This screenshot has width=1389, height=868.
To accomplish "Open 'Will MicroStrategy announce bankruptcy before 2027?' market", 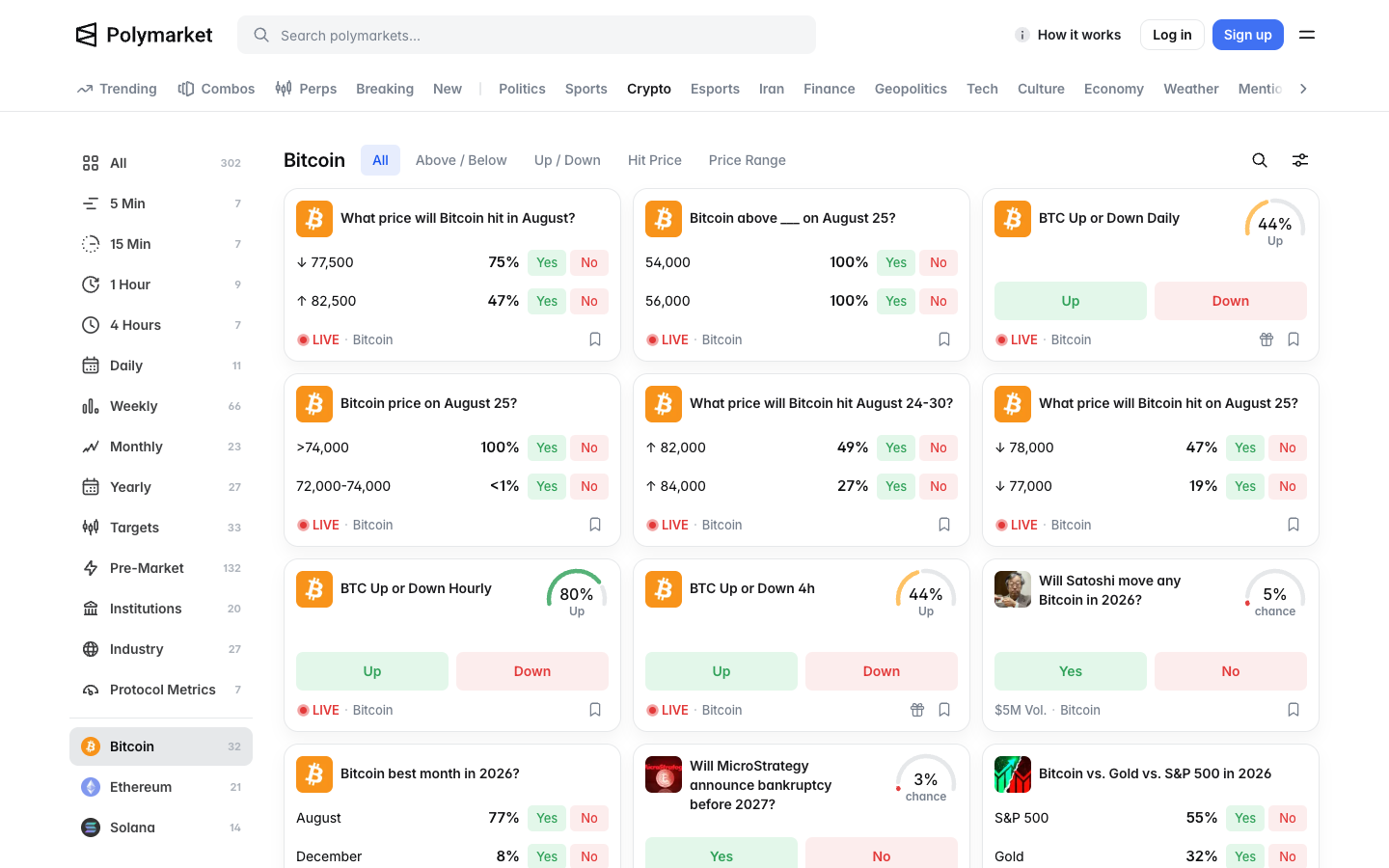I will (760, 785).
